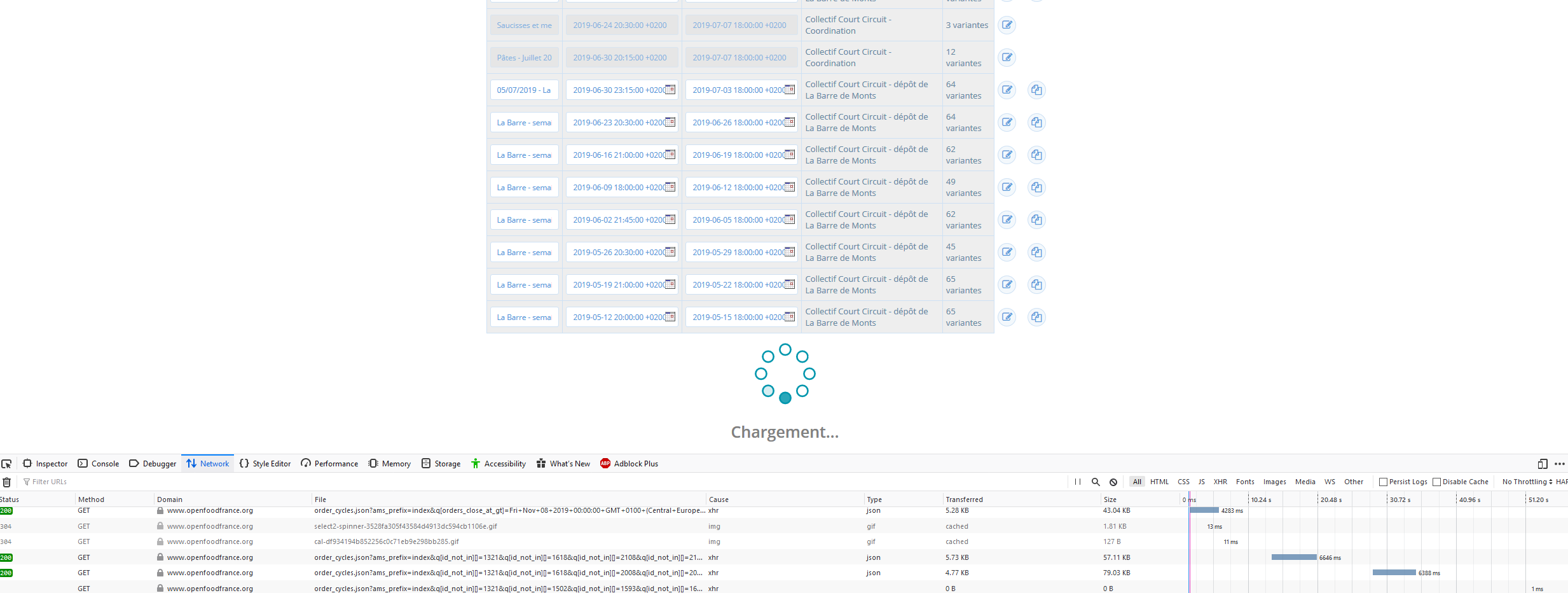Tick the Disable Cache checkbox
Screen dimensions: 1568x593
point(1436,482)
